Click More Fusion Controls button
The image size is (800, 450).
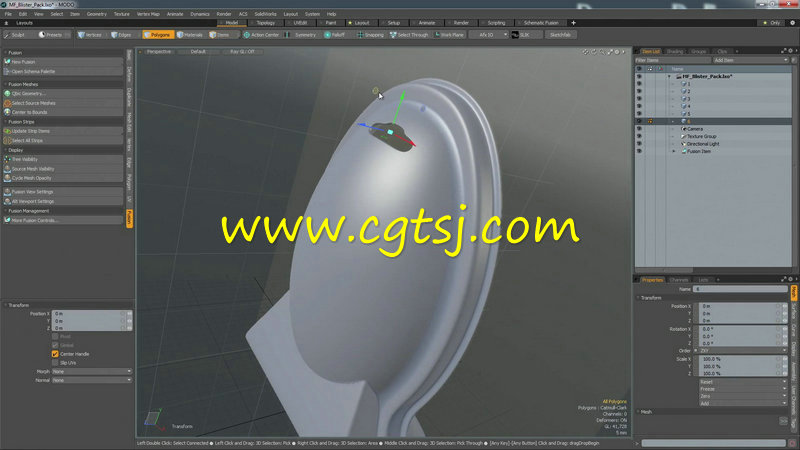click(x=63, y=220)
